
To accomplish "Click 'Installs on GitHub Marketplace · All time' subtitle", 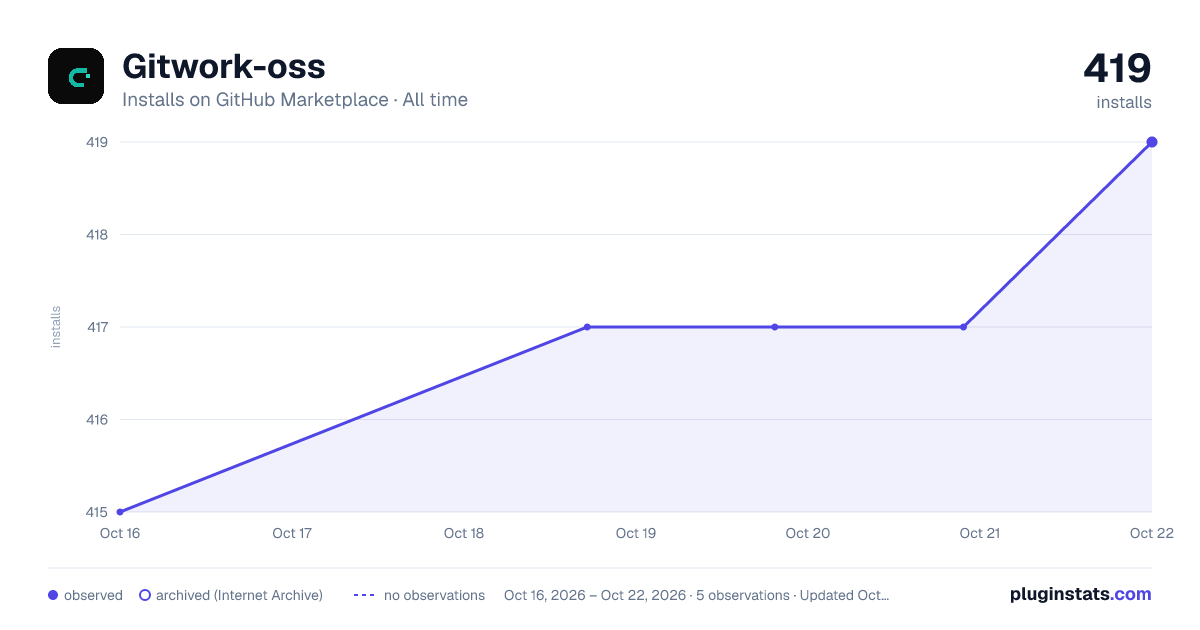I will (x=295, y=100).
